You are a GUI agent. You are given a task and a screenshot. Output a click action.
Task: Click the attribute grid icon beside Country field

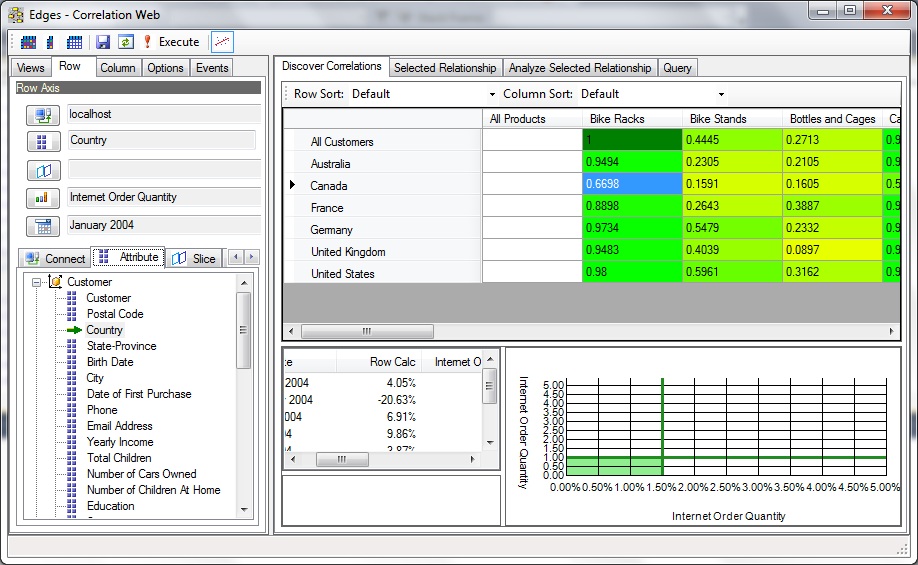coord(43,141)
